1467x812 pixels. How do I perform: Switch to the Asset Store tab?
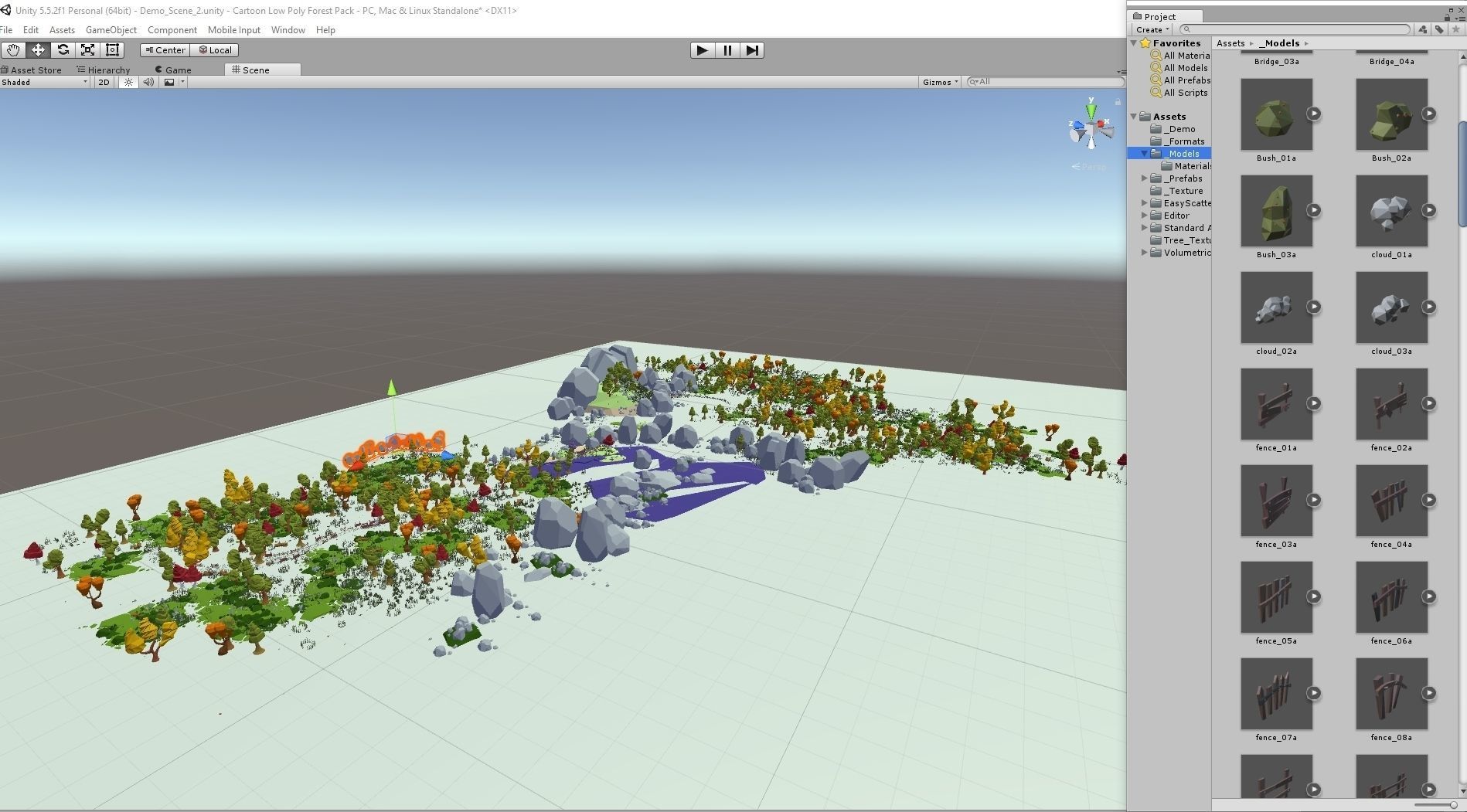pos(32,70)
